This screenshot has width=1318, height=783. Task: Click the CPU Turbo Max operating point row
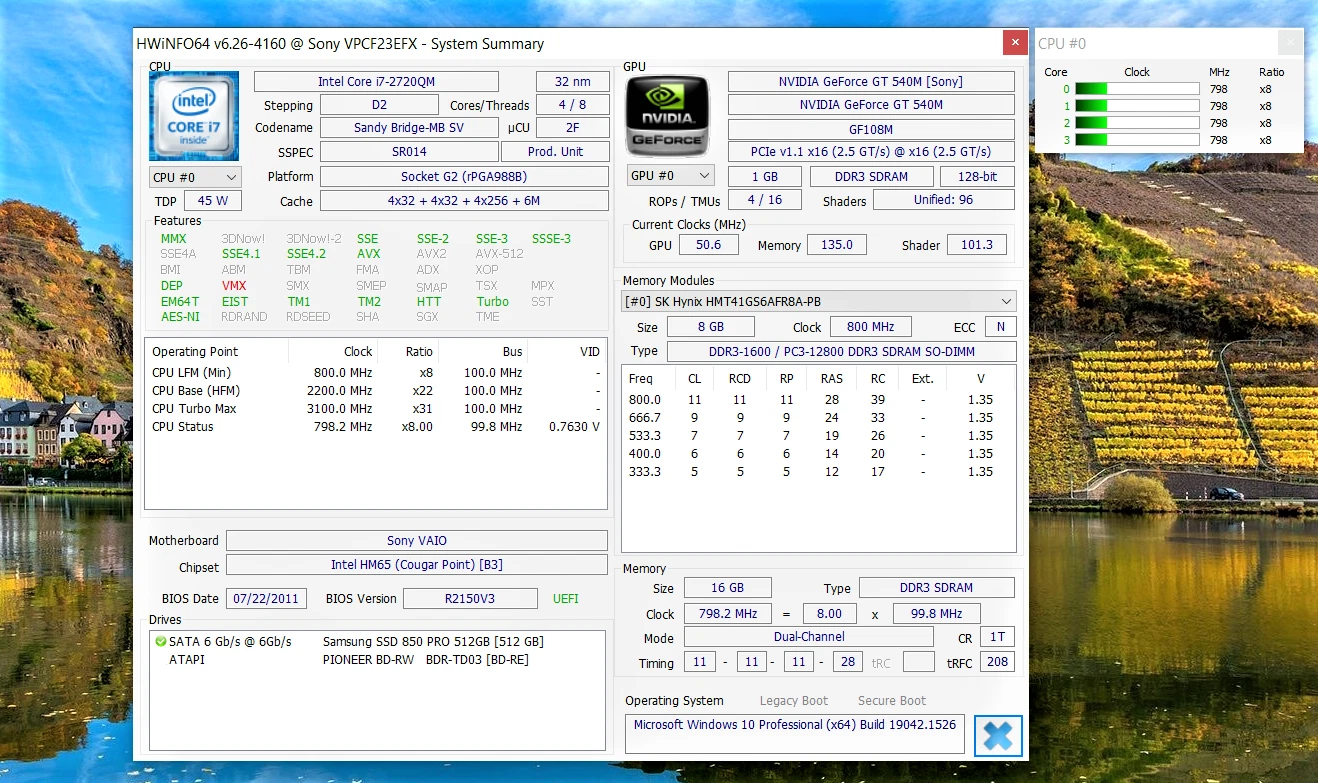click(x=376, y=409)
